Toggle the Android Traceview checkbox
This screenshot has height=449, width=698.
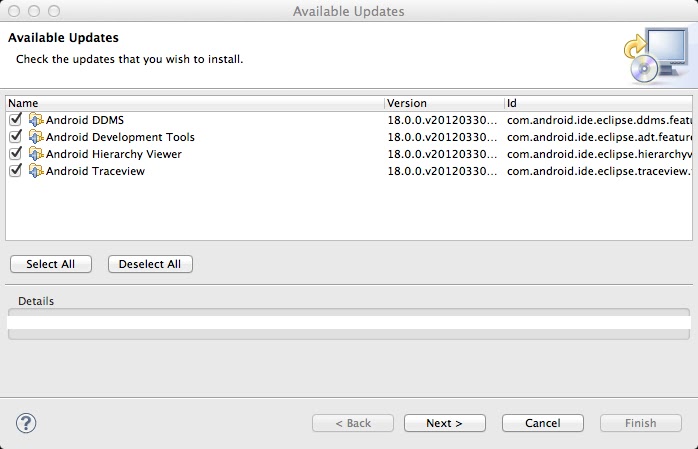click(16, 170)
